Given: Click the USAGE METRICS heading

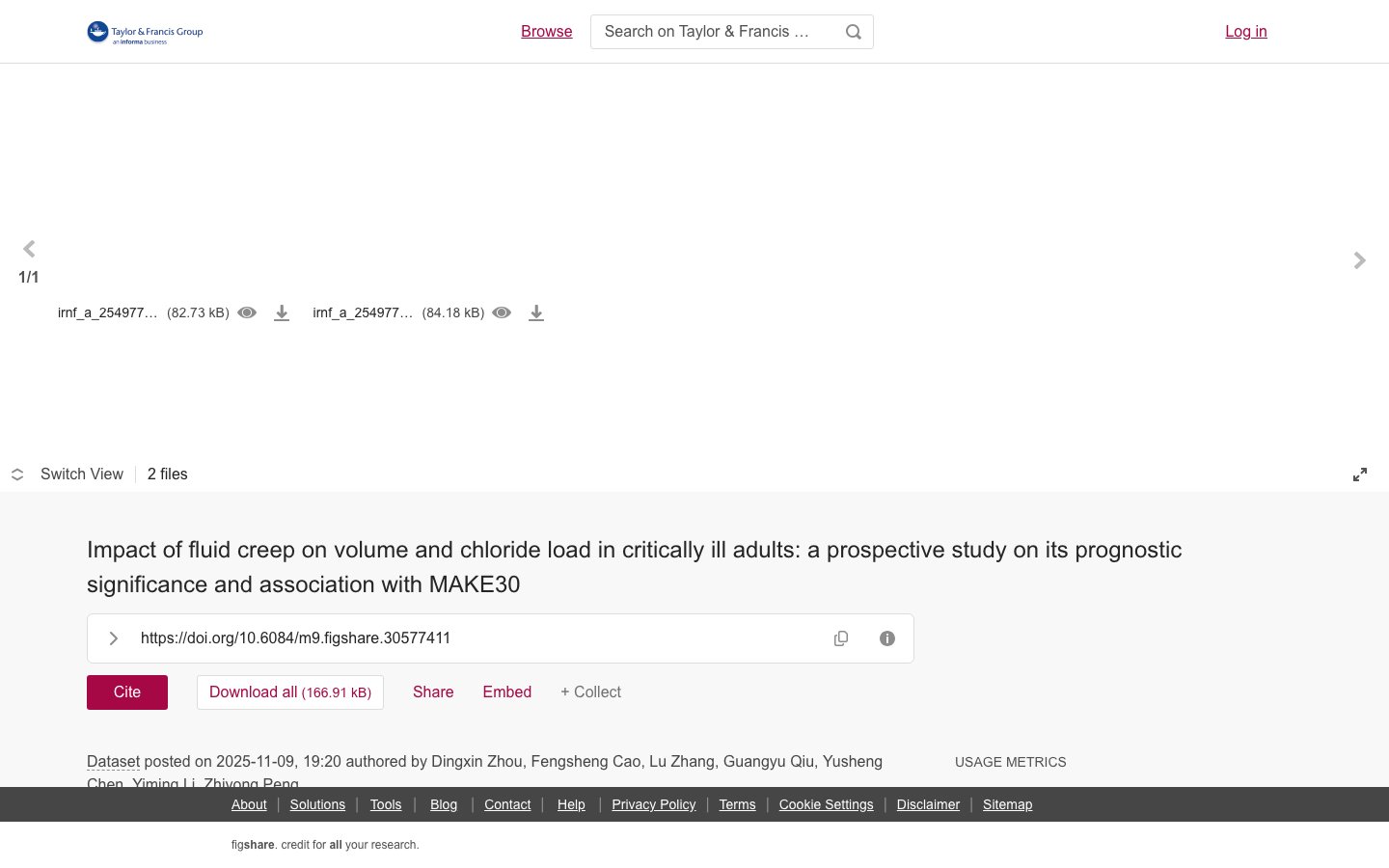Looking at the screenshot, I should (1011, 762).
